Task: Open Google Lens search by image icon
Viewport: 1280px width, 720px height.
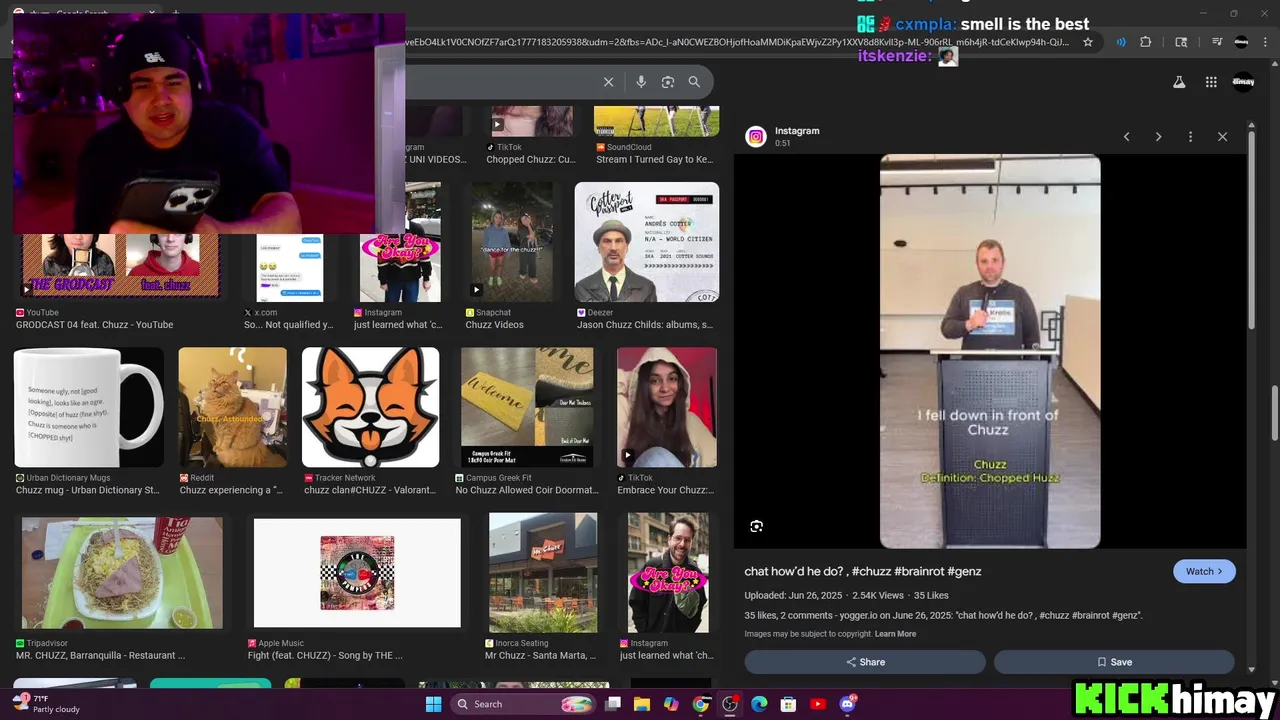Action: pyautogui.click(x=668, y=82)
